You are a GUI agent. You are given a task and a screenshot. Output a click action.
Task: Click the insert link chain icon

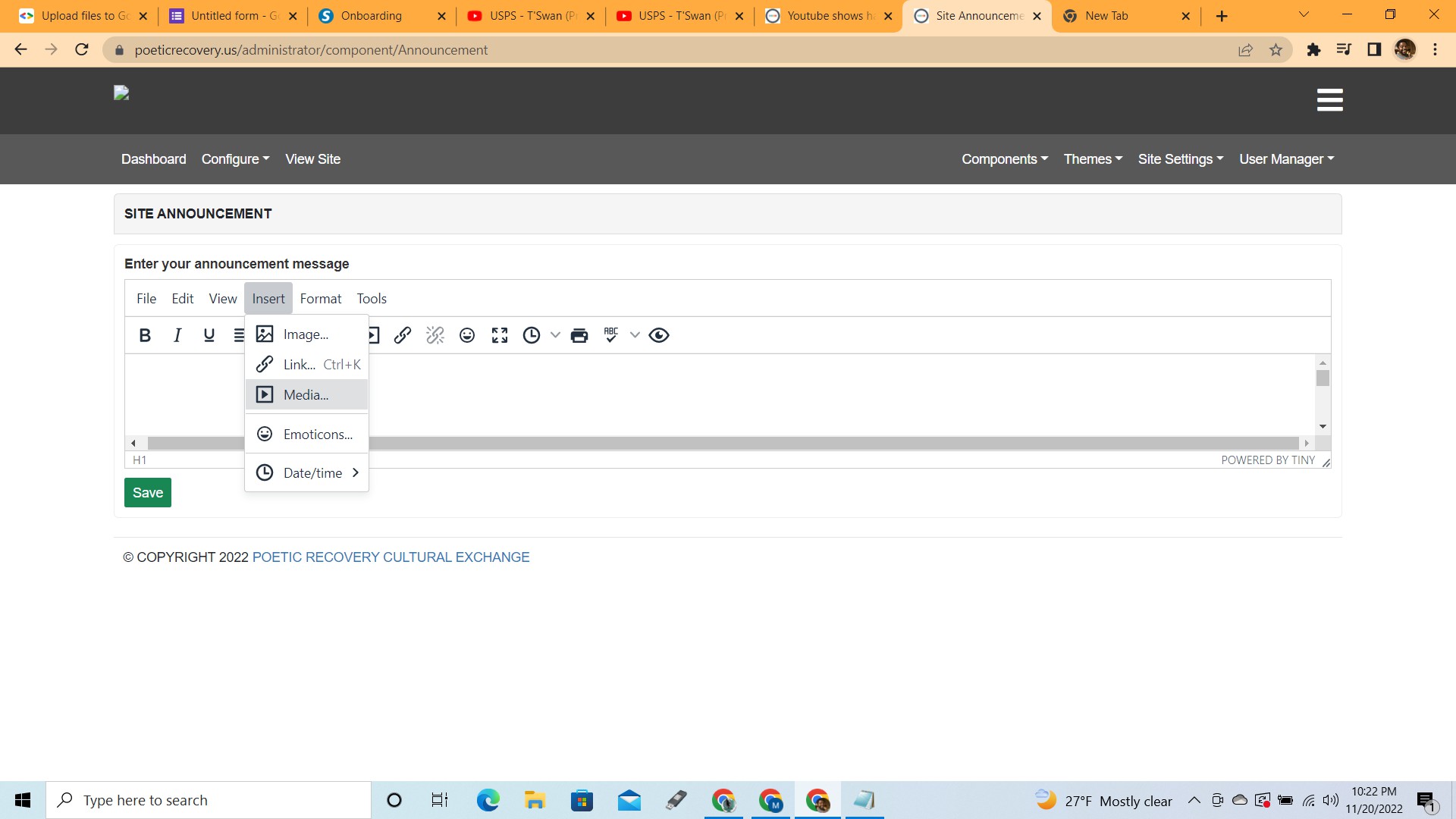pyautogui.click(x=403, y=335)
